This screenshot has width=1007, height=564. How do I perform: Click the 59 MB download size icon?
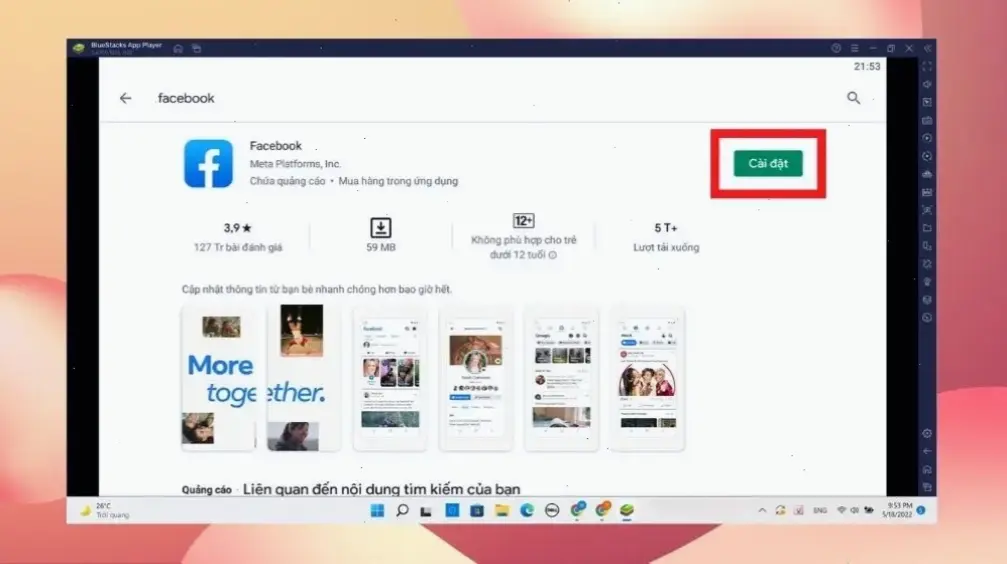(381, 228)
